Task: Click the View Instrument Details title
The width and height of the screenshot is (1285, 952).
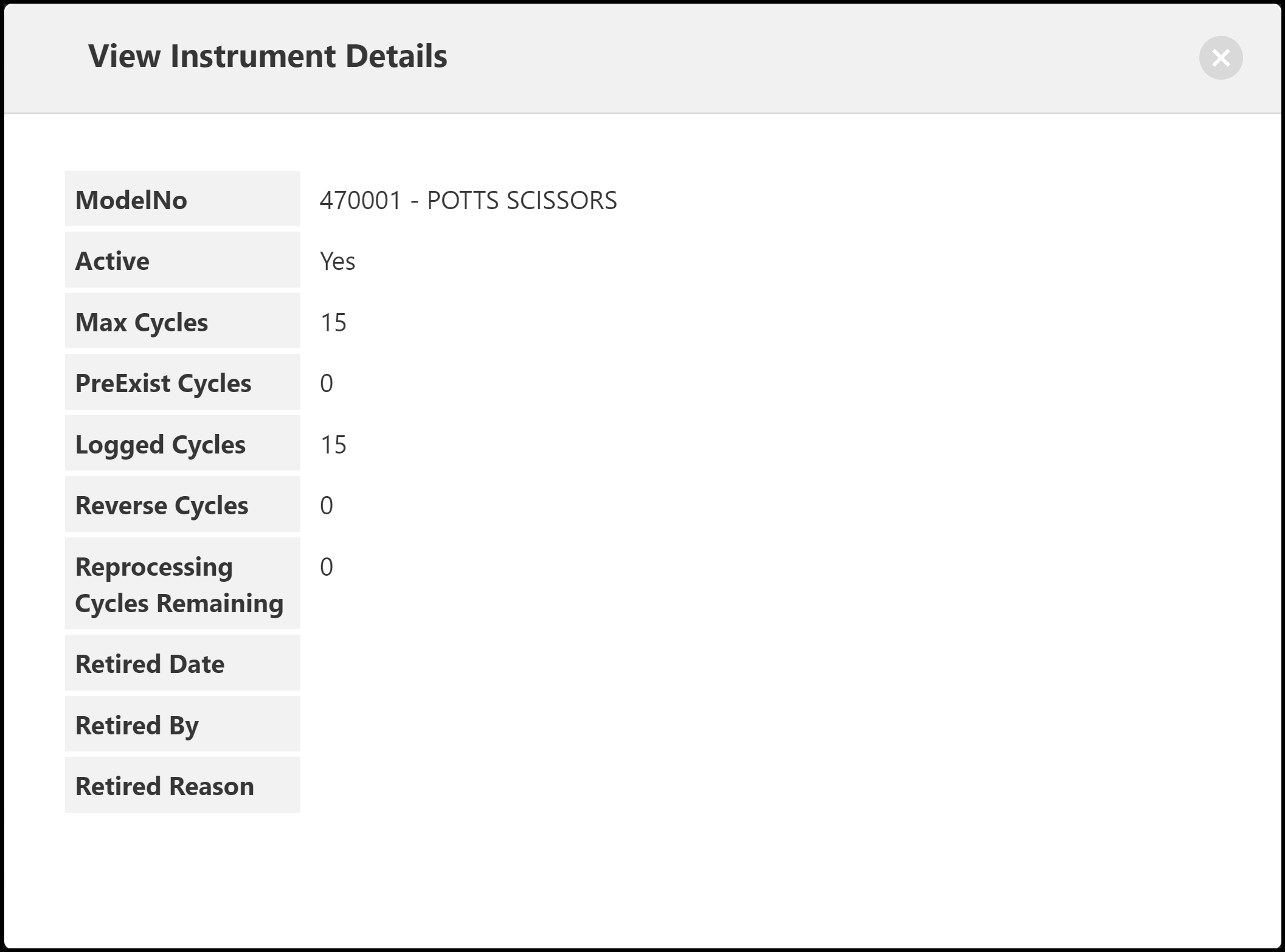Action: pyautogui.click(x=268, y=56)
